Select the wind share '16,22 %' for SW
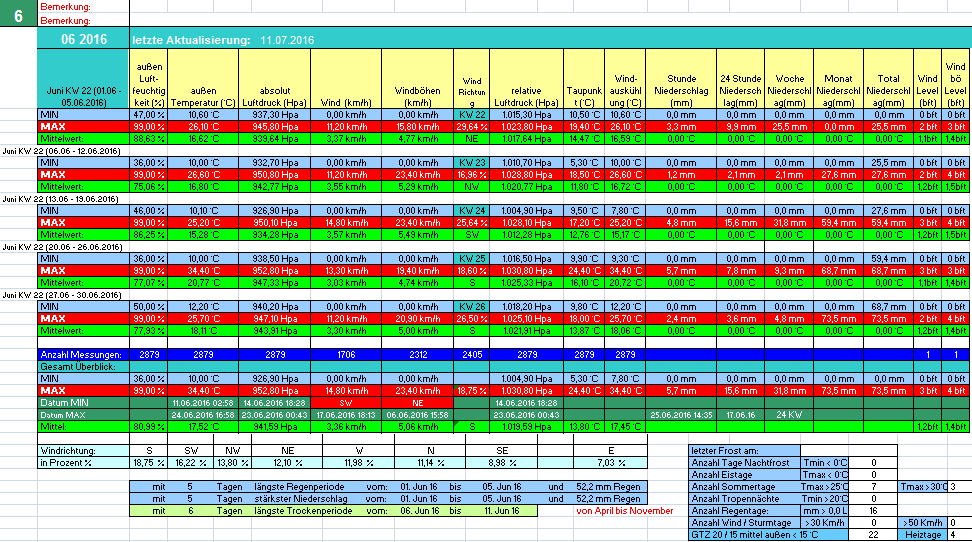 191,463
